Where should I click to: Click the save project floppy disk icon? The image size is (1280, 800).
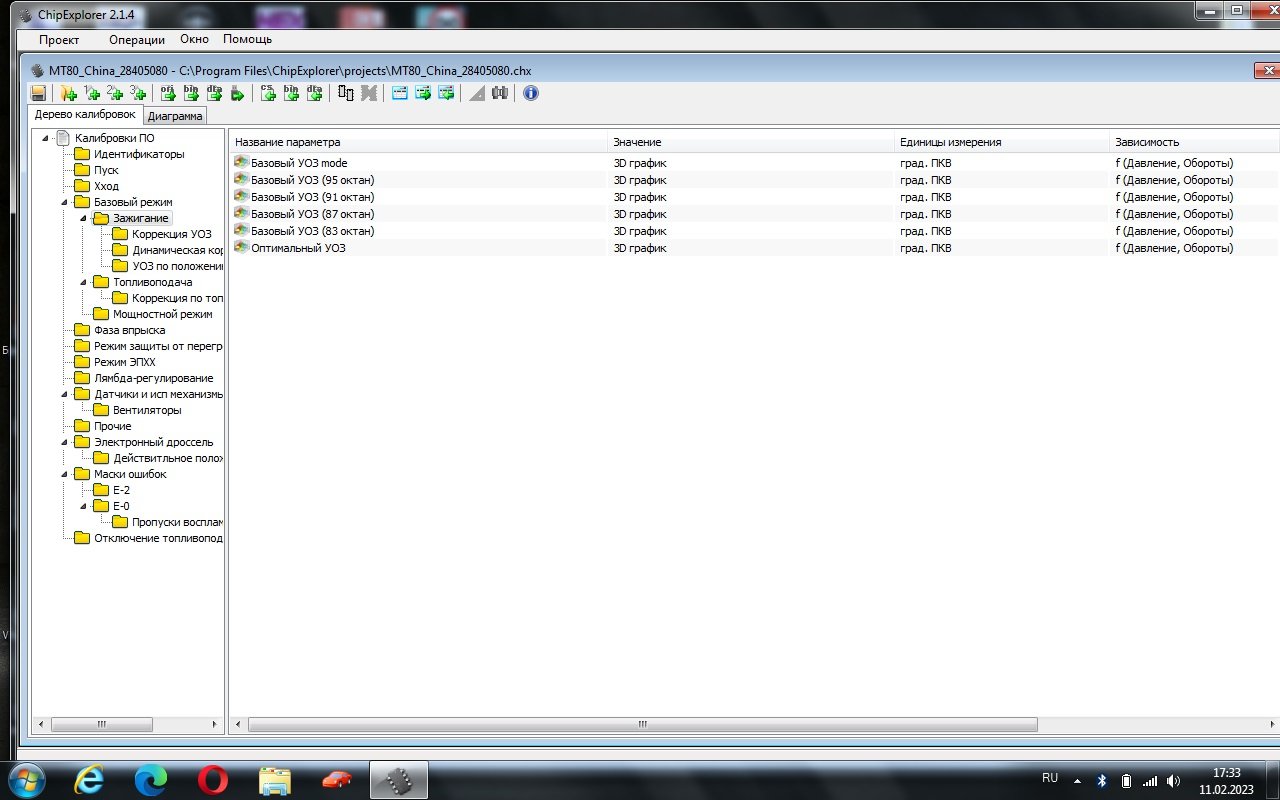(38, 93)
